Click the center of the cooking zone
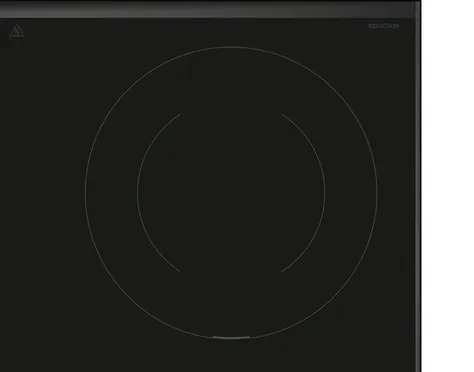This screenshot has height=372, width=474. [x=231, y=193]
